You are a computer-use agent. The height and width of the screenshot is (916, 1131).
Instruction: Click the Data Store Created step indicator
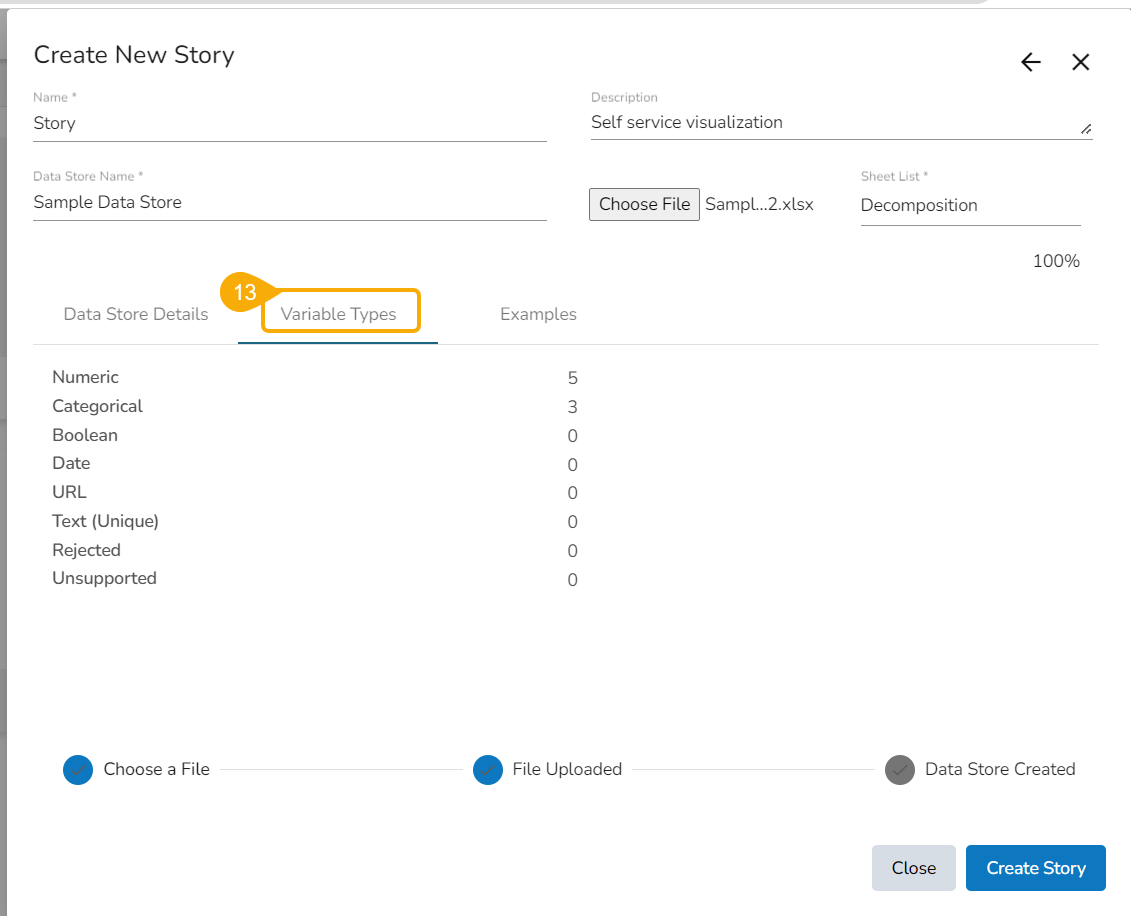[x=899, y=769]
